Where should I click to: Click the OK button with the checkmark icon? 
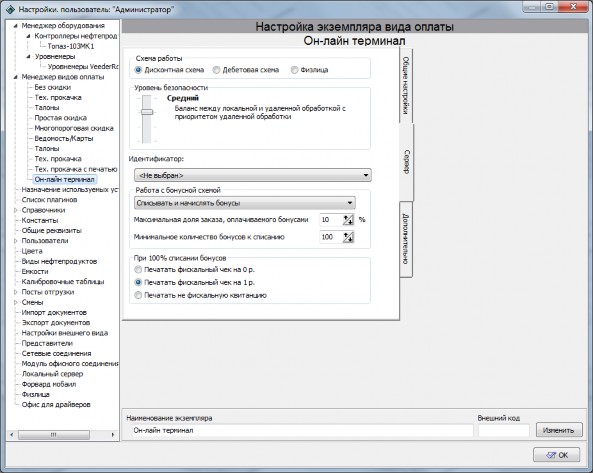(x=556, y=455)
